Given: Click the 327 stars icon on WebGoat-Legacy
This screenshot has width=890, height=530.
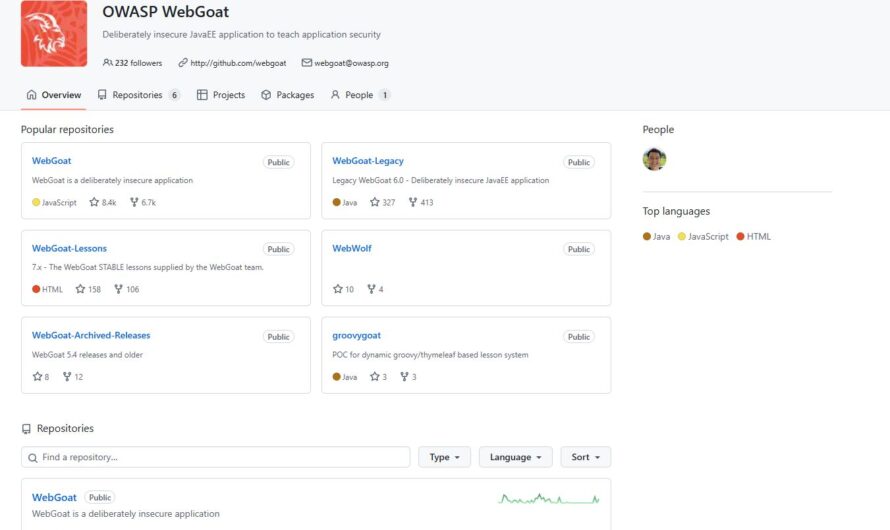Looking at the screenshot, I should [x=375, y=202].
